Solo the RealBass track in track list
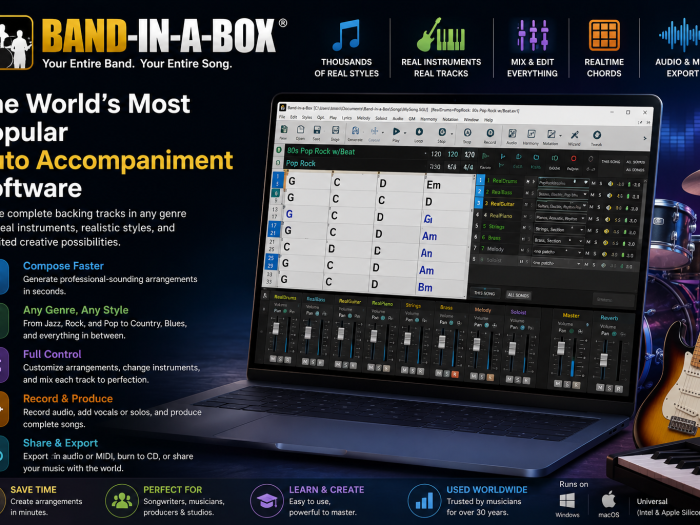Image resolution: width=700 pixels, height=525 pixels. tap(600, 195)
